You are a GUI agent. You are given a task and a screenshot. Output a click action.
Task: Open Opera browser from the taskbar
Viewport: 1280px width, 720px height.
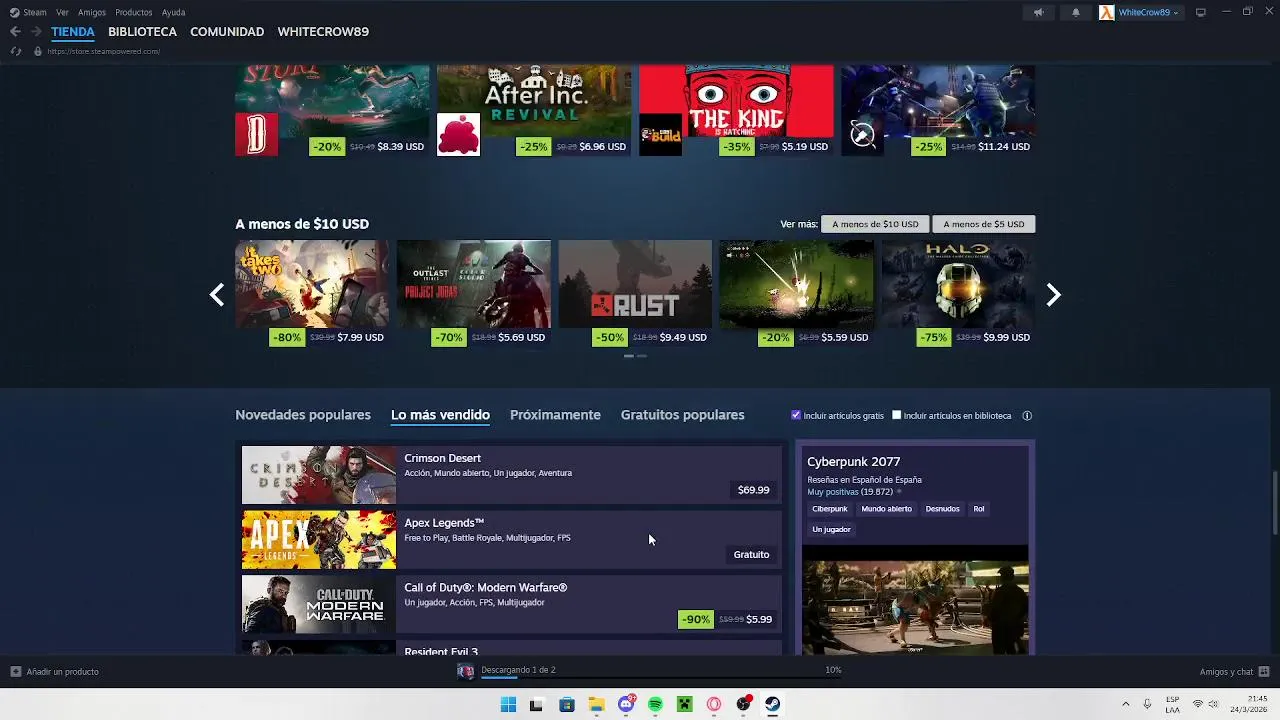pyautogui.click(x=714, y=705)
